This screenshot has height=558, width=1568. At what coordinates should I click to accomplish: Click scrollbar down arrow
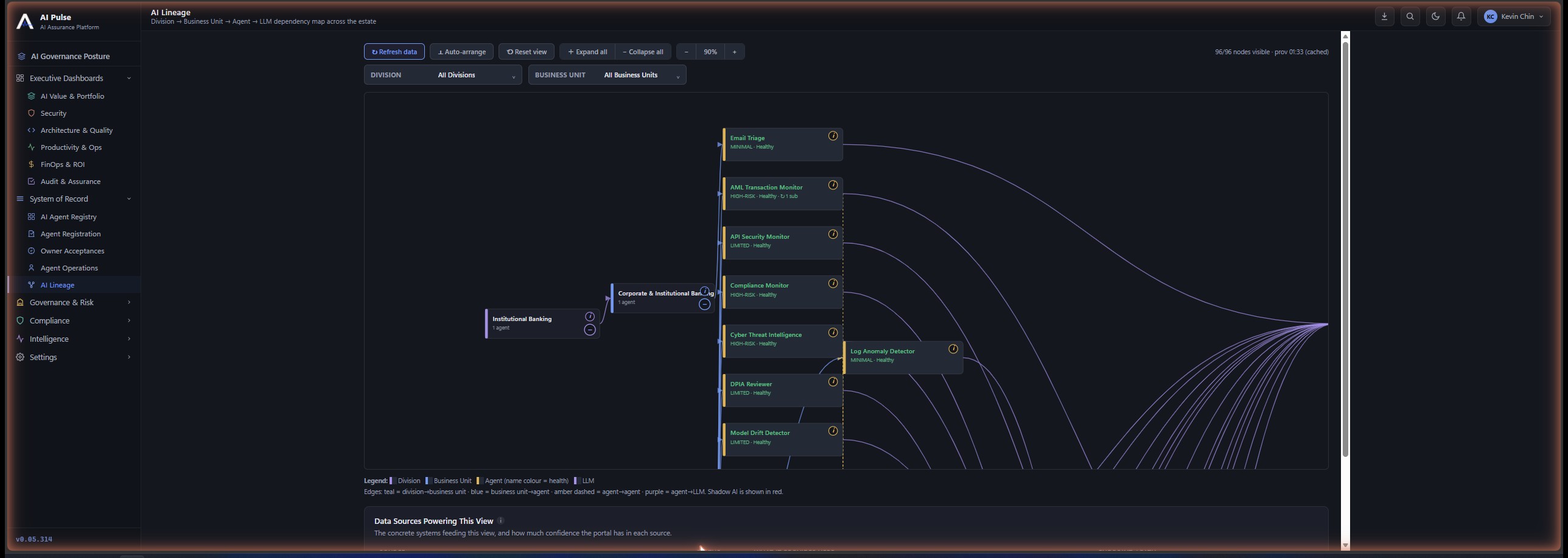pyautogui.click(x=1345, y=545)
